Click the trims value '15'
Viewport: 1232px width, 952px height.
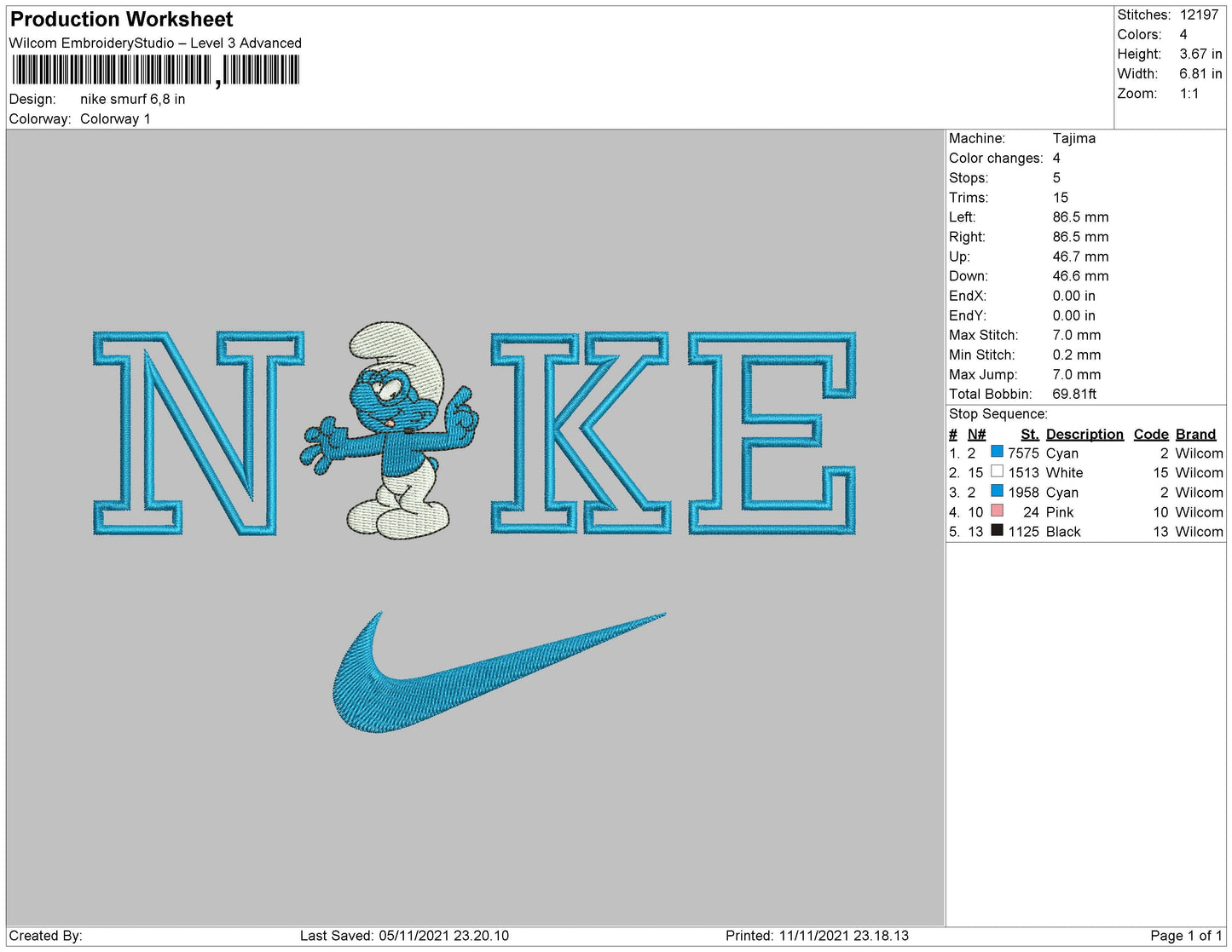click(x=1061, y=197)
